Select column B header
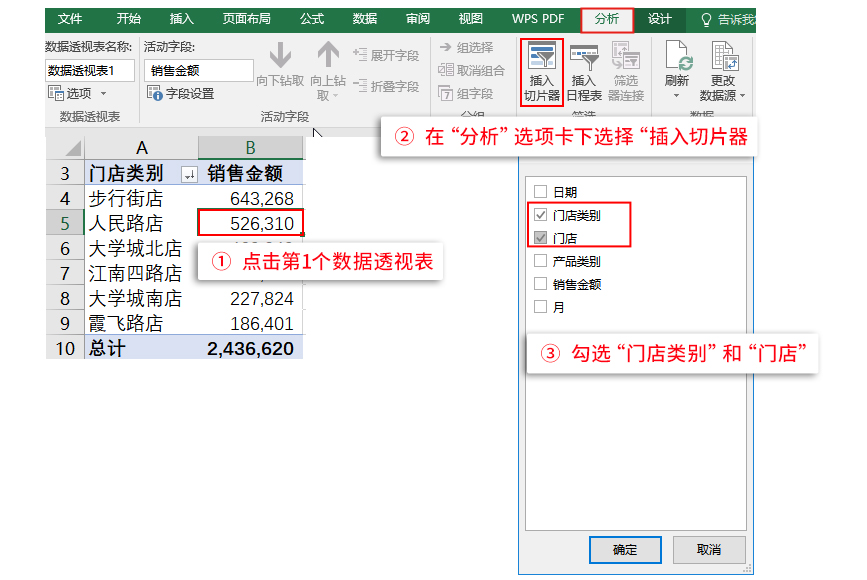This screenshot has width=867, height=580. pyautogui.click(x=250, y=148)
